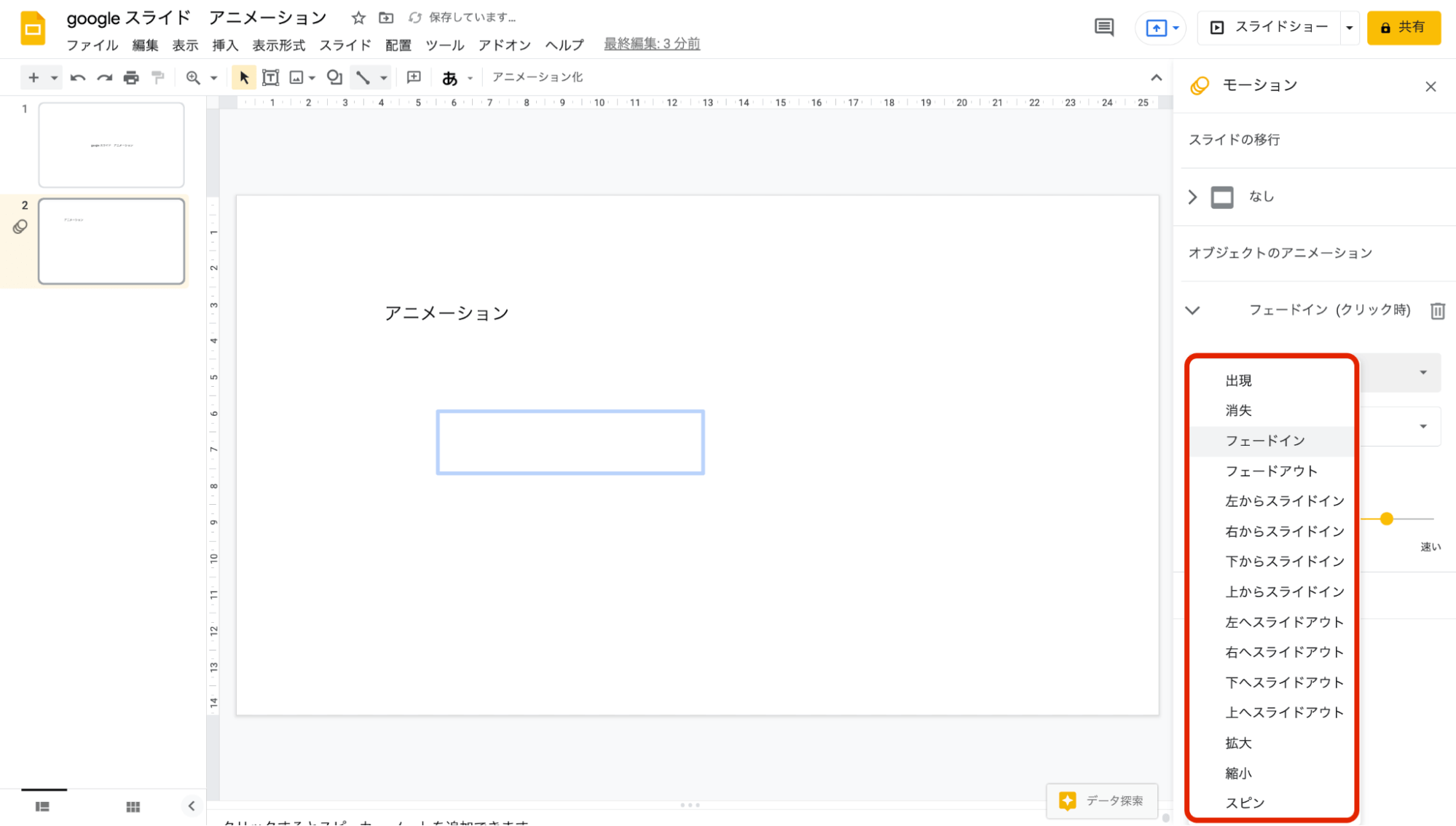Viewport: 1456px width, 826px height.
Task: Select the shape tool
Action: 334,77
